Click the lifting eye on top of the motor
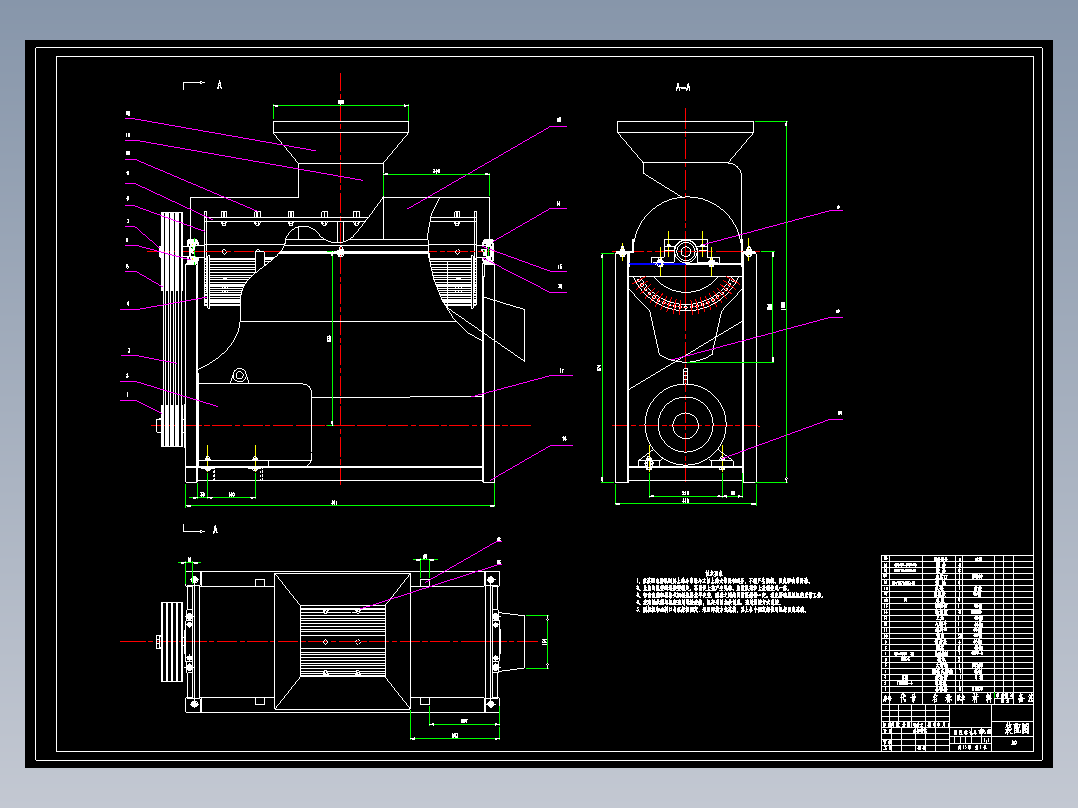 coord(239,375)
